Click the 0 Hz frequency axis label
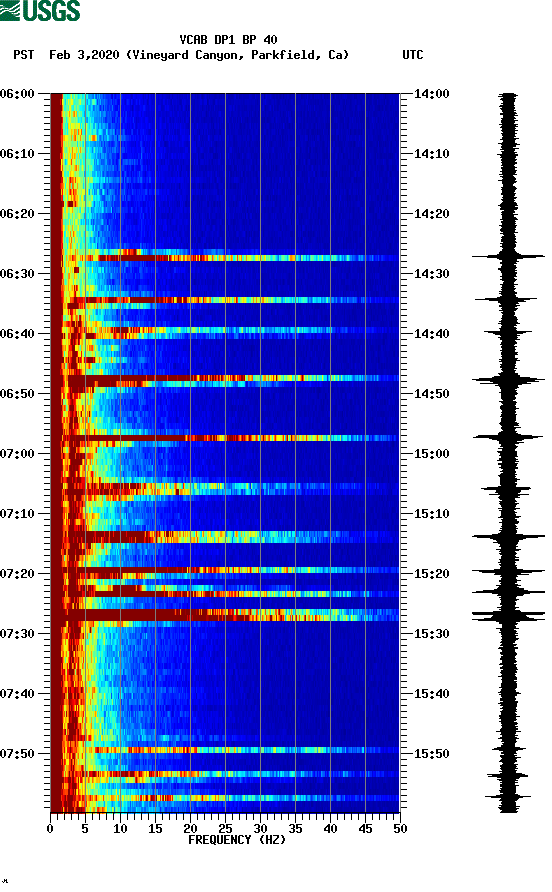The height and width of the screenshot is (892, 552). tap(50, 829)
